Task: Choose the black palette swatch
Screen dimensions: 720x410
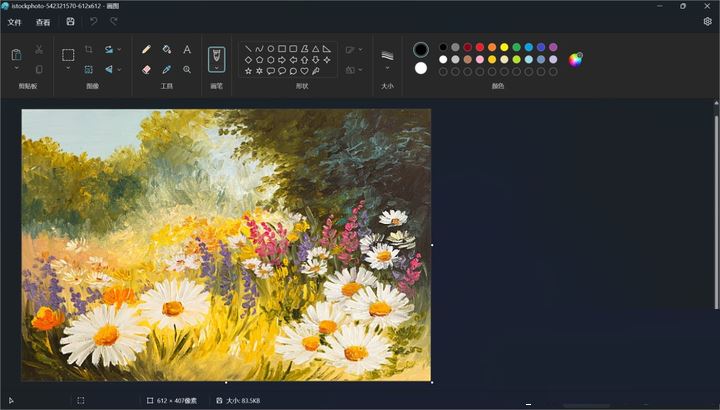Action: [443, 47]
